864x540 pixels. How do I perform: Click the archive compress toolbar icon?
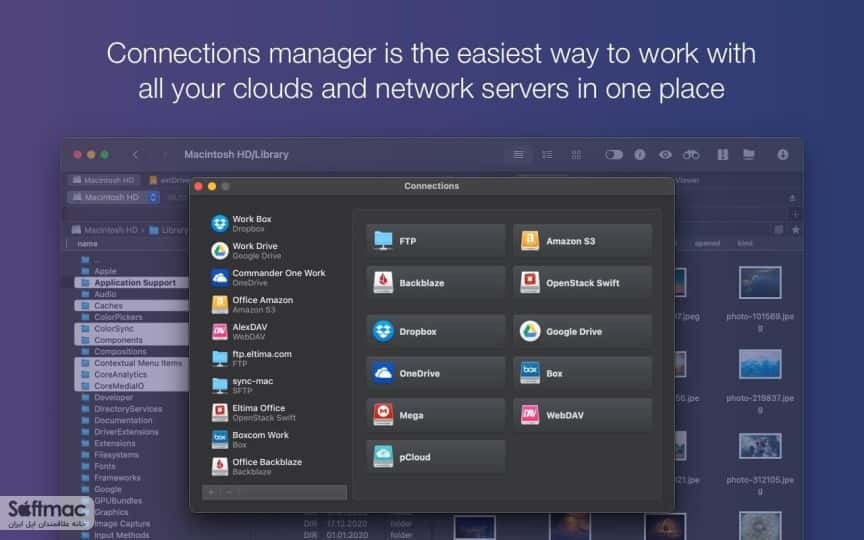pos(722,155)
